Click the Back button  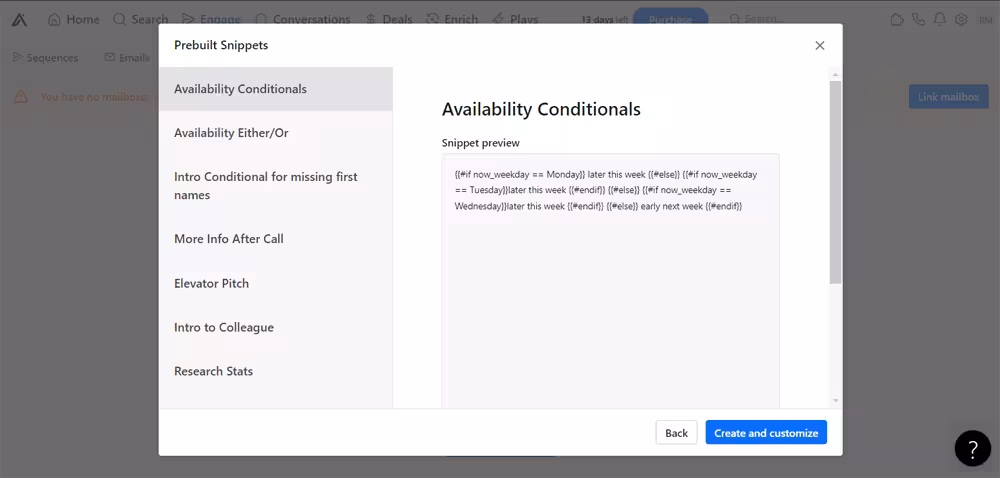(x=676, y=433)
